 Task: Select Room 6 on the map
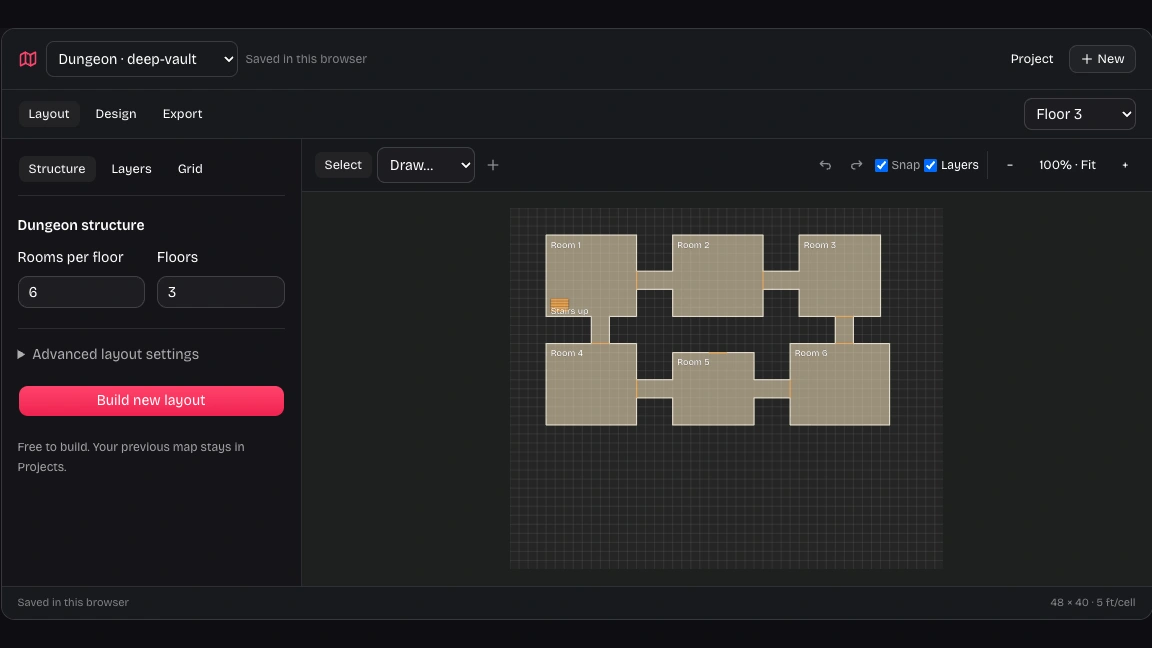pos(840,384)
